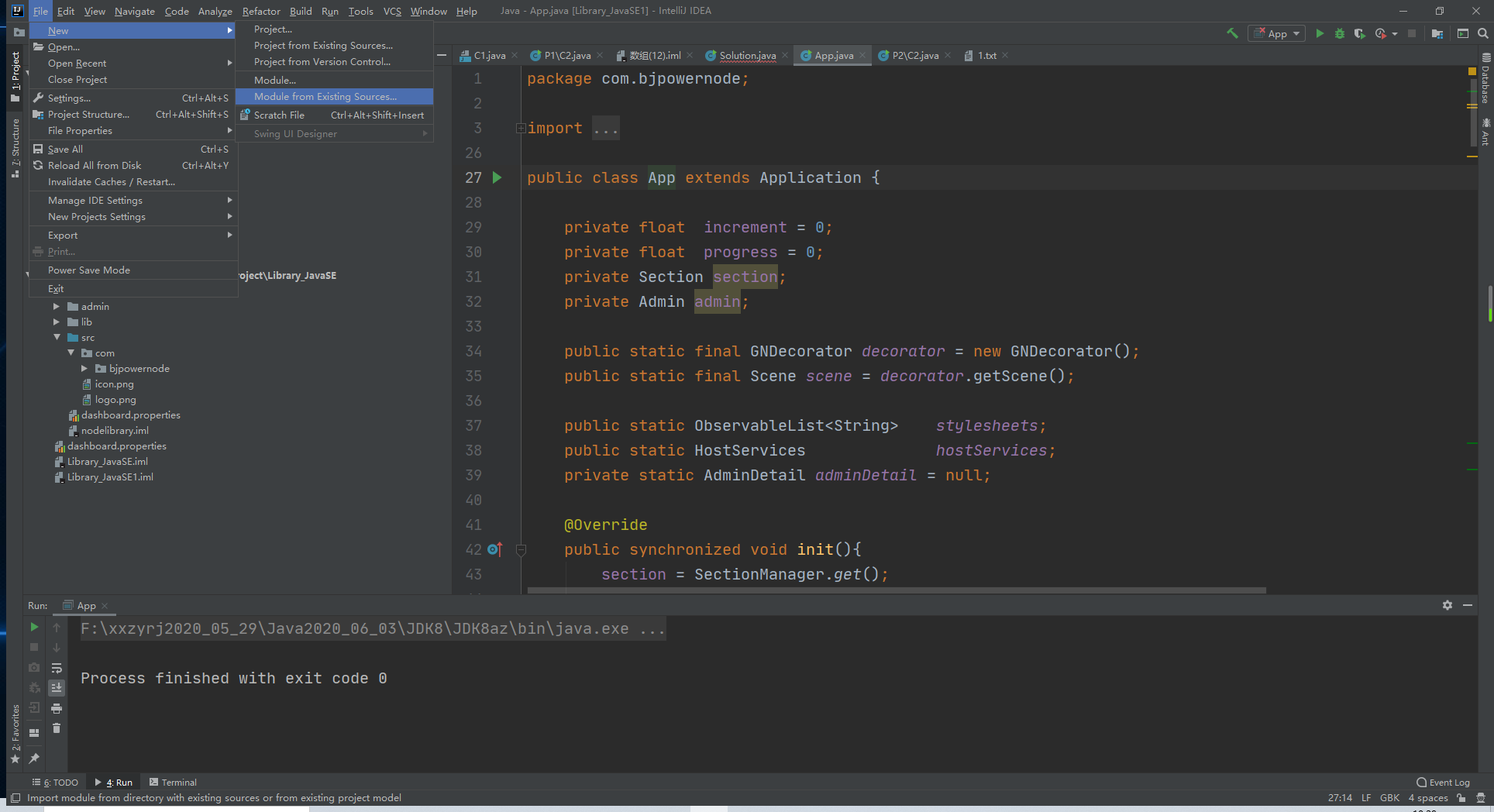Clear run console with trash icon
This screenshot has height=812, width=1494.
click(x=57, y=728)
